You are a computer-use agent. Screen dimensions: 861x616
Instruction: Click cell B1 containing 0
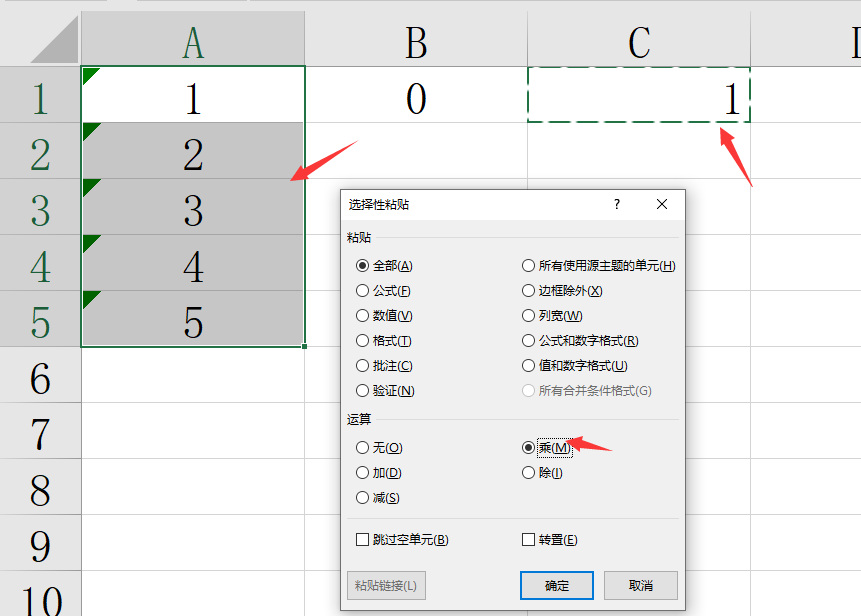[x=416, y=95]
